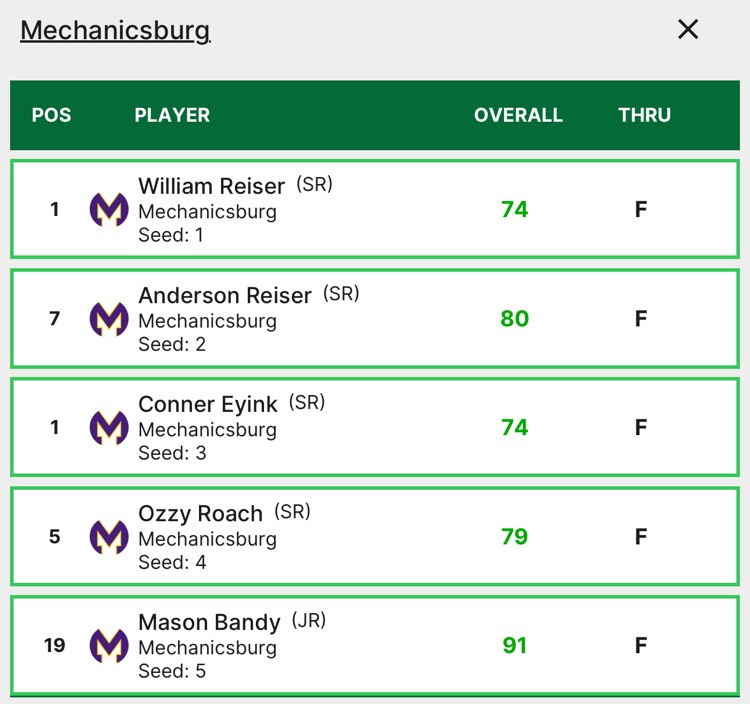This screenshot has width=750, height=704.
Task: Open William Reiser's player name
Action: [211, 186]
